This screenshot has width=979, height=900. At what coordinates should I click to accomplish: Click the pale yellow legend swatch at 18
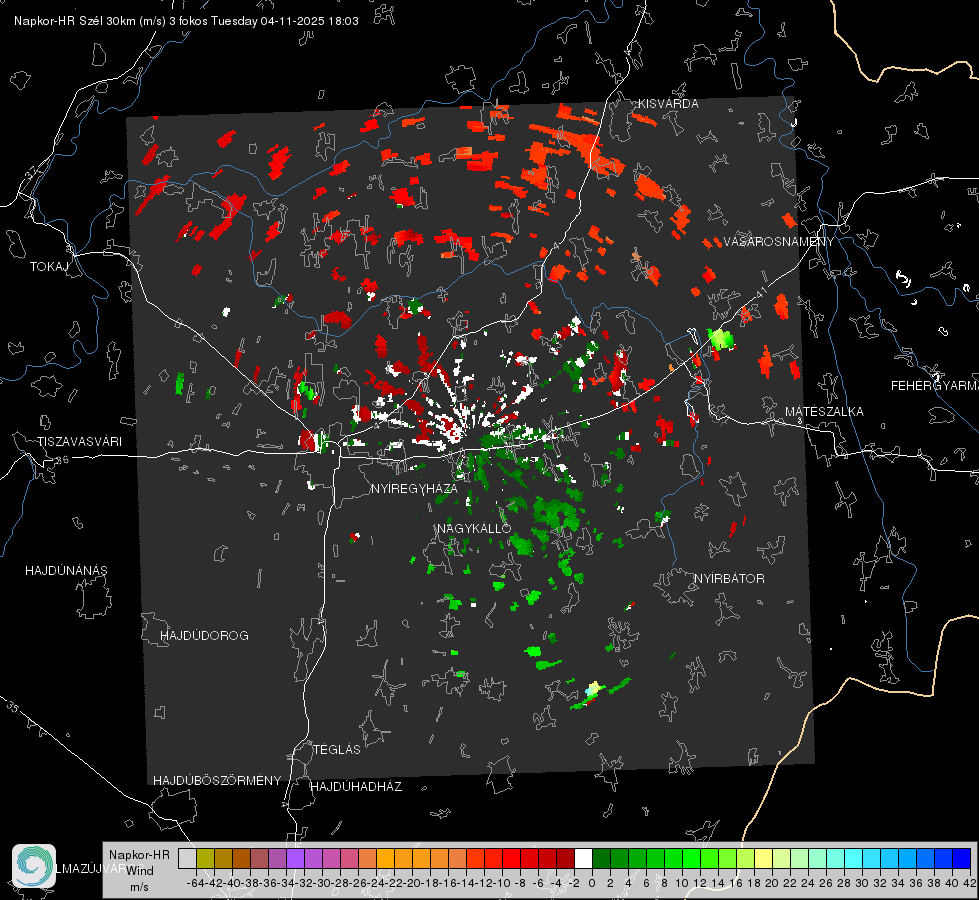click(764, 858)
